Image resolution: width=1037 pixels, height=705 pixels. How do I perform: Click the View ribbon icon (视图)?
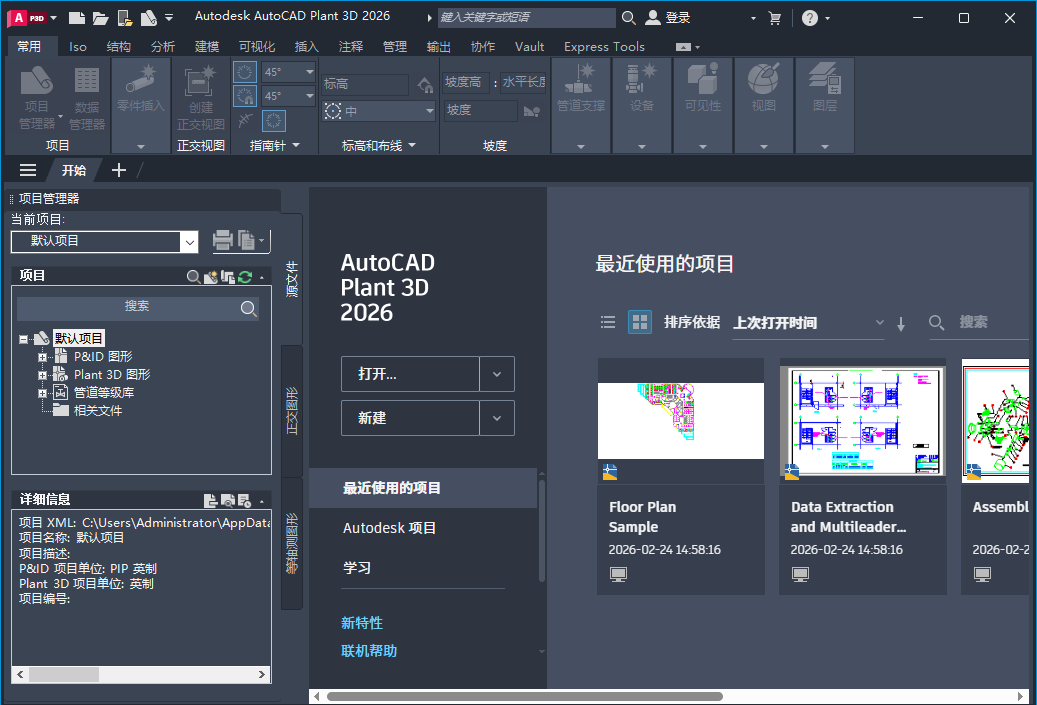(x=764, y=88)
